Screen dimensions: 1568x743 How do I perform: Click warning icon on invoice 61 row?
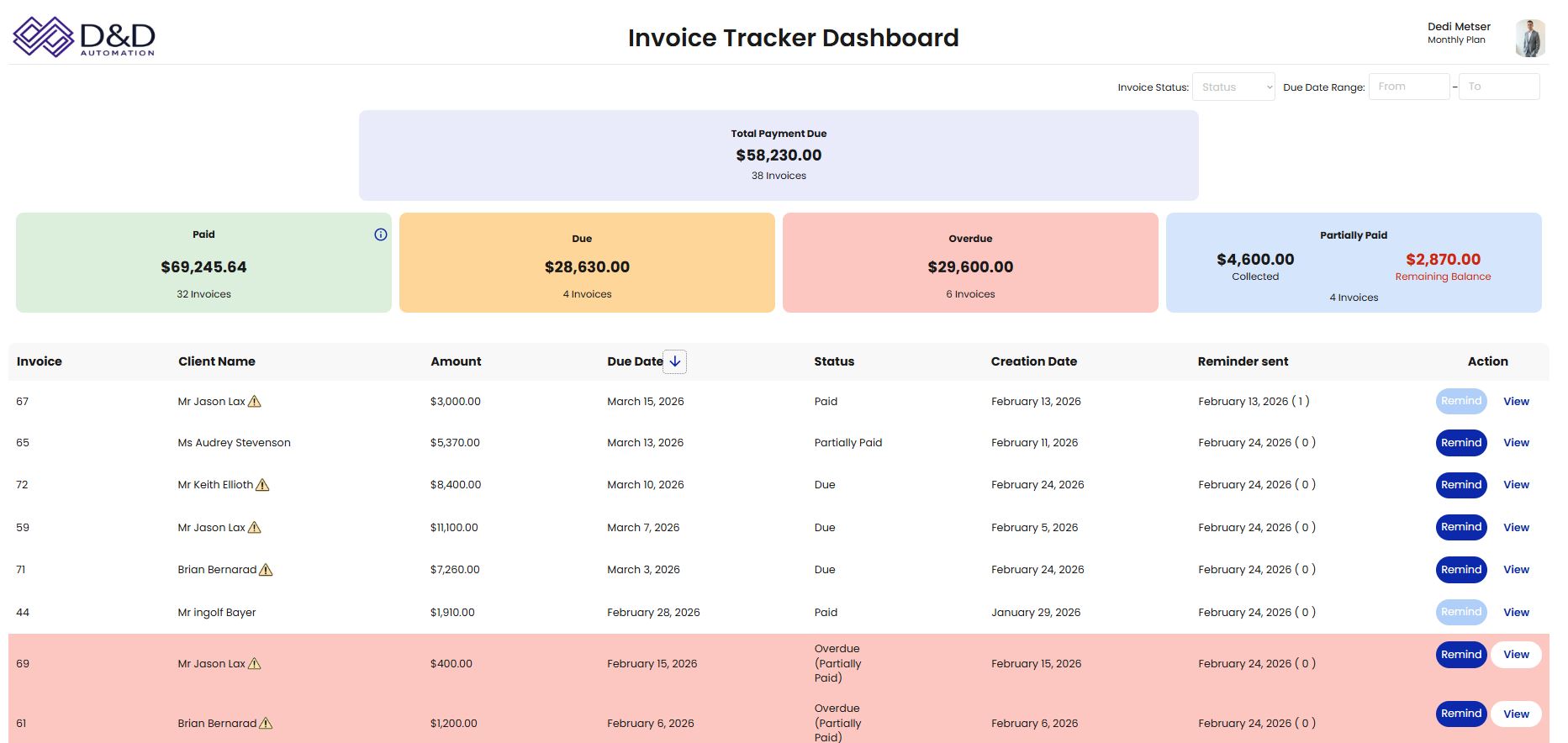[266, 724]
